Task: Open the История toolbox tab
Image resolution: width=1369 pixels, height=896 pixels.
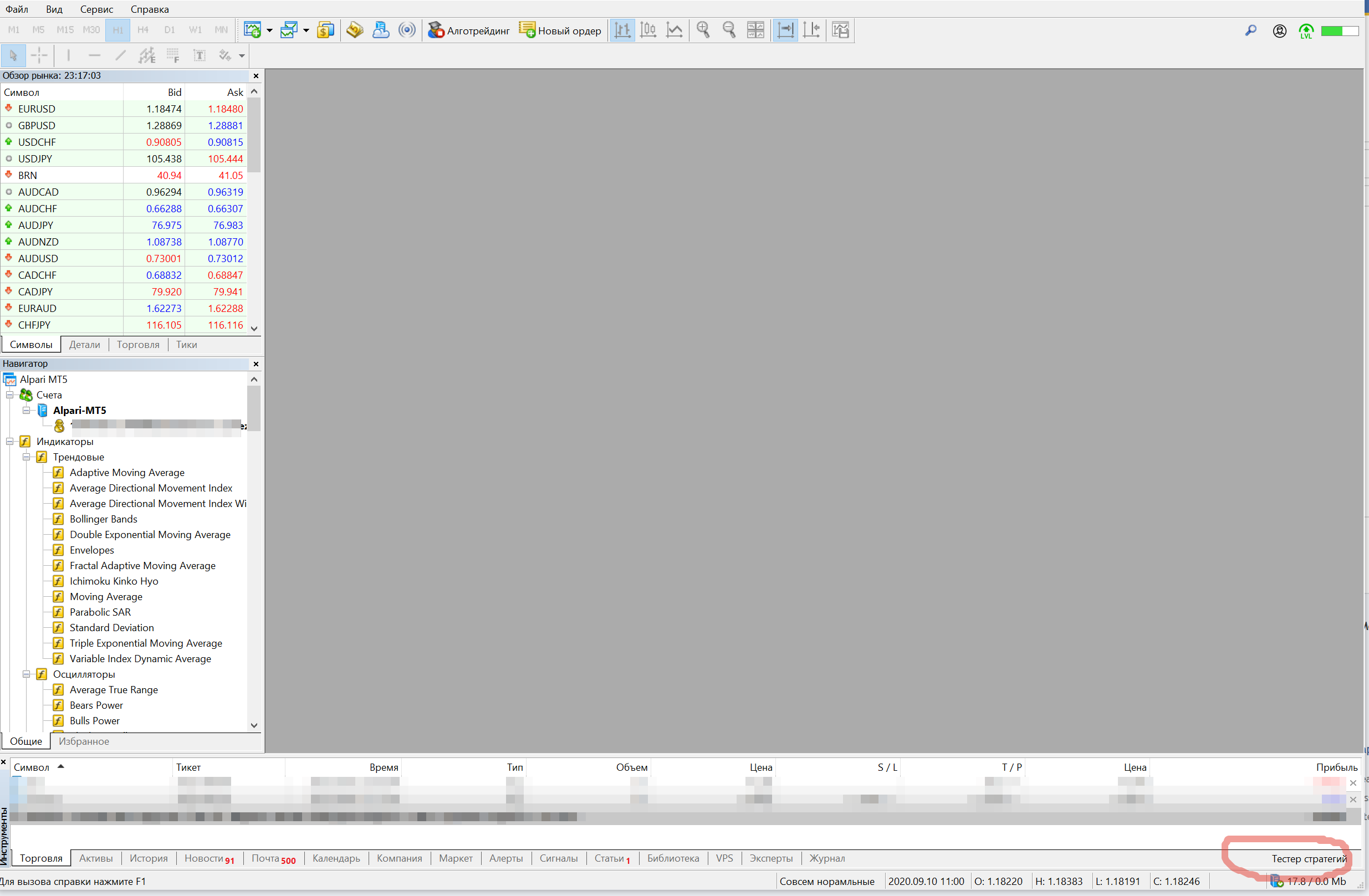Action: click(149, 859)
